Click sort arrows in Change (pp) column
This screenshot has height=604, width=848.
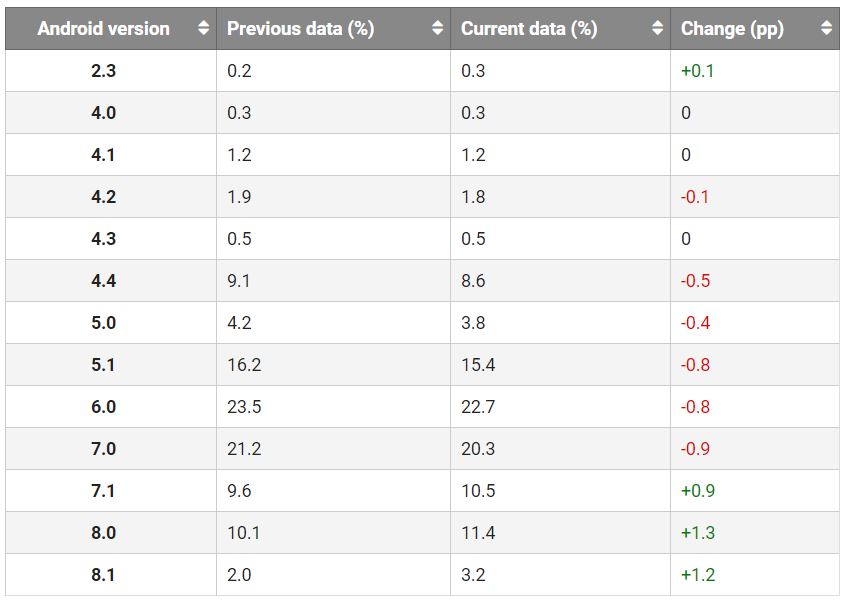[x=826, y=29]
